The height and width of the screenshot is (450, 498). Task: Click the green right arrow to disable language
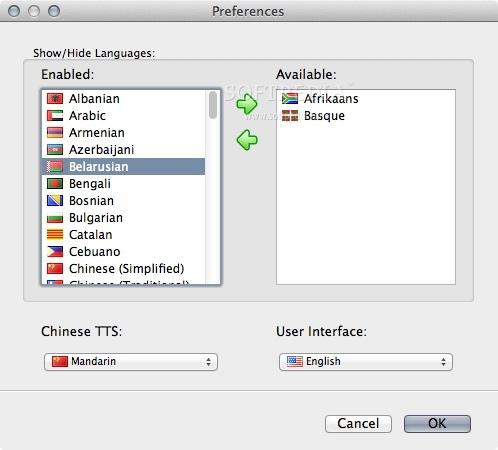[247, 104]
